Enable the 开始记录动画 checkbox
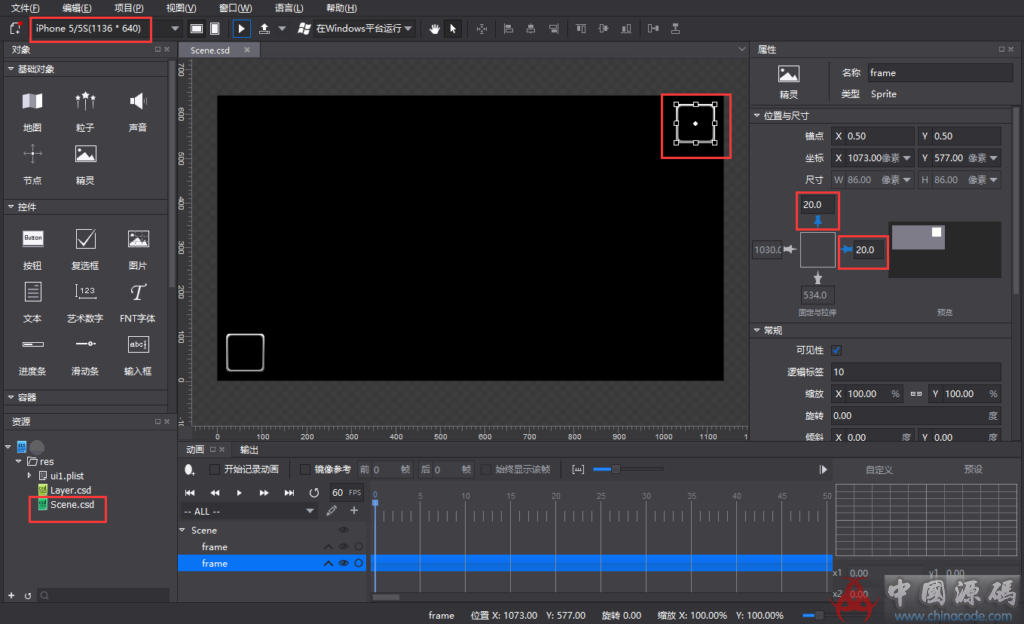This screenshot has width=1024, height=624. pos(215,469)
